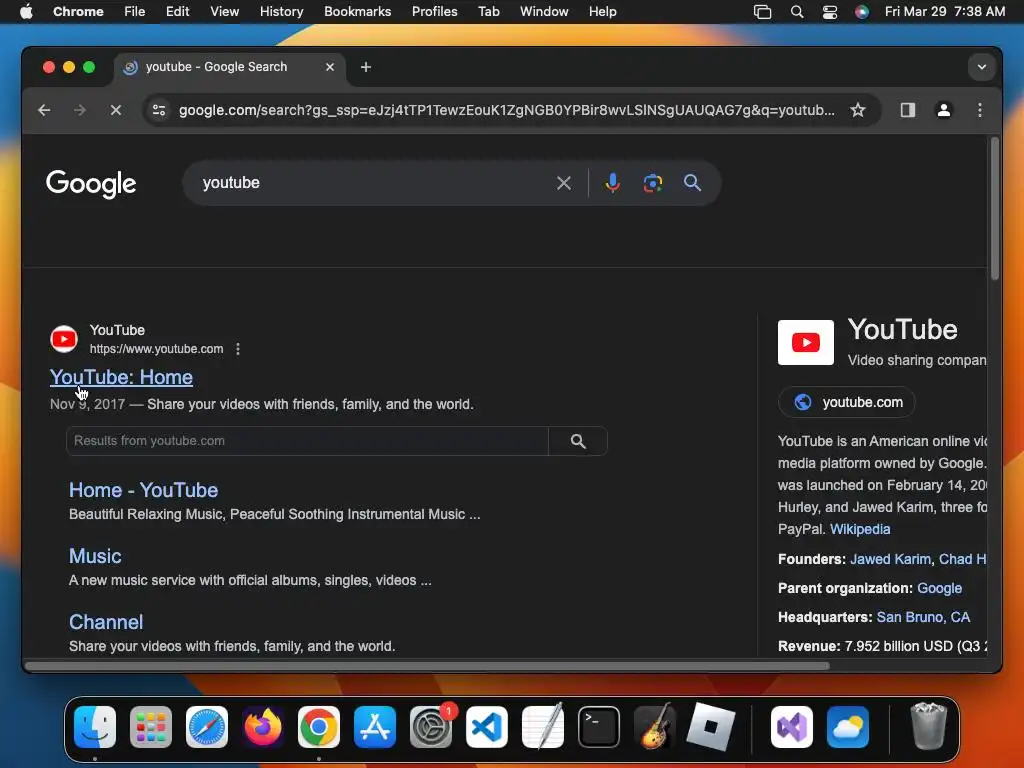Open the Profiles menu

[x=434, y=12]
